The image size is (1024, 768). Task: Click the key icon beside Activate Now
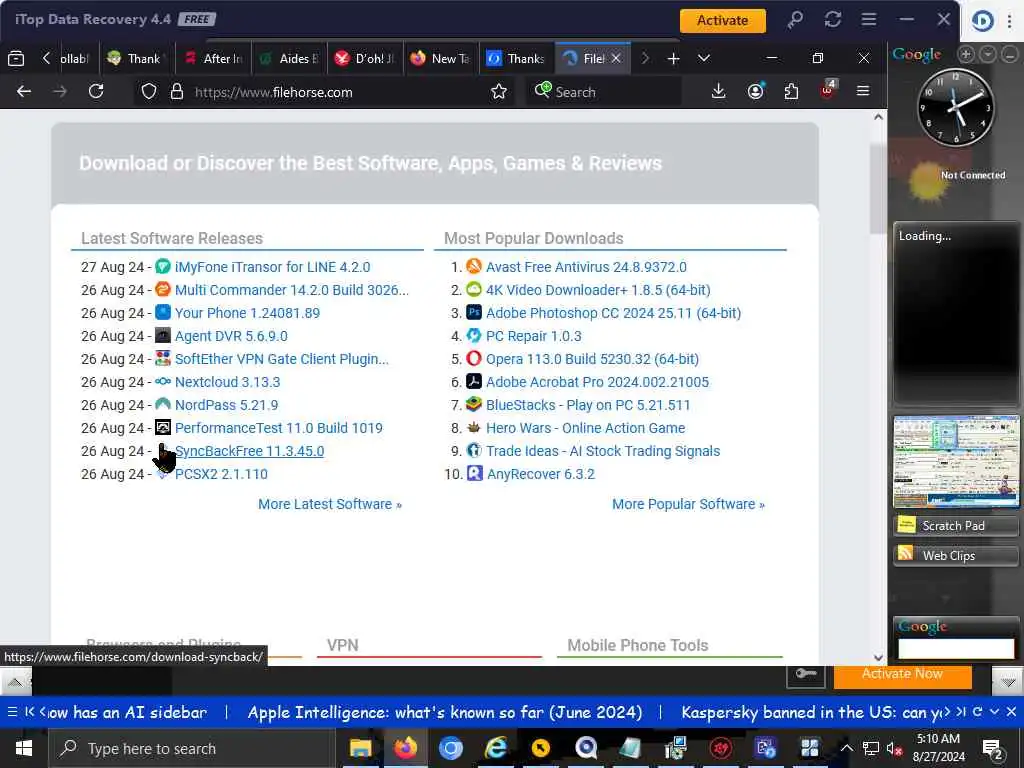tap(806, 675)
